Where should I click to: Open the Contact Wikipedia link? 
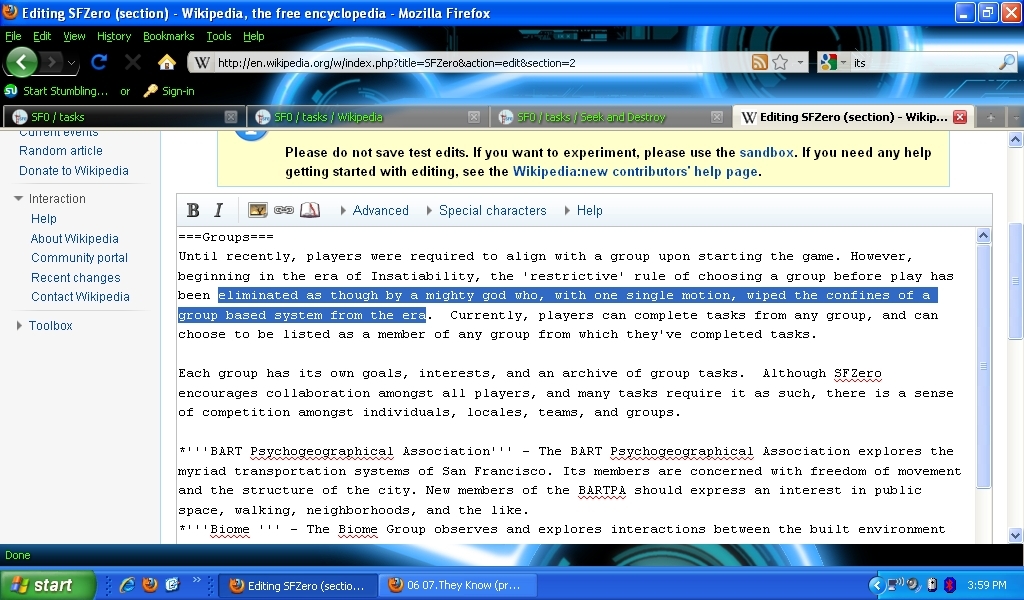point(80,297)
